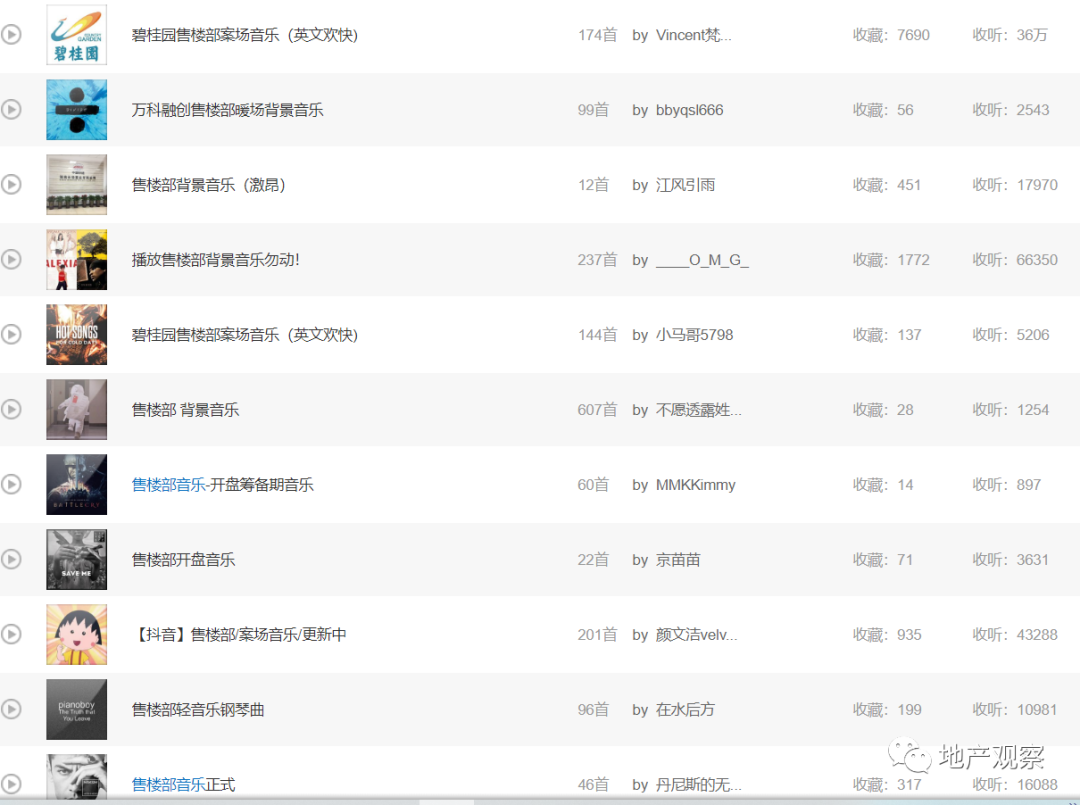Screen dimensions: 1080x805
Task: Open the Ed Sheeran divide album cover
Action: click(x=76, y=110)
